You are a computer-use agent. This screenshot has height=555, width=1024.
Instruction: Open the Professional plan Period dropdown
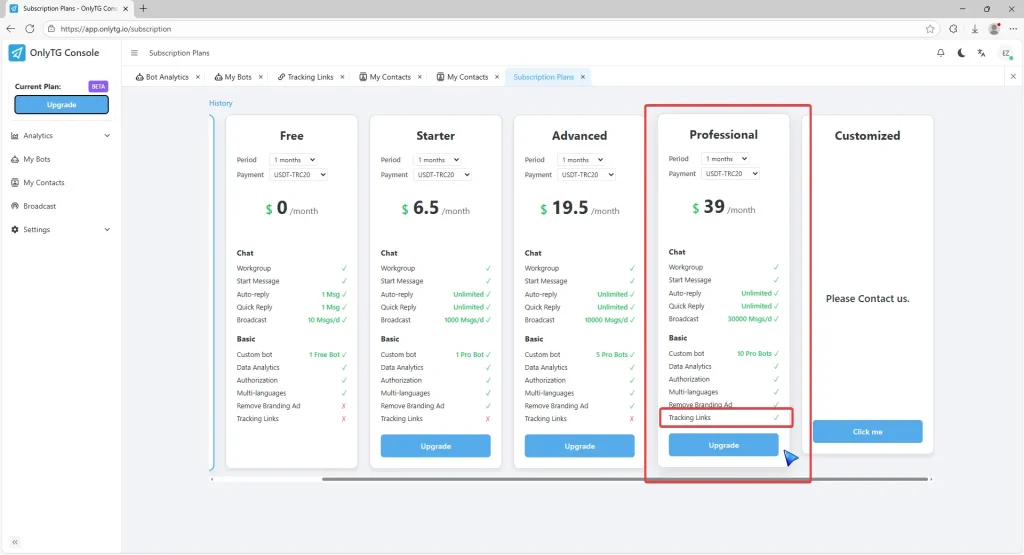pos(725,159)
